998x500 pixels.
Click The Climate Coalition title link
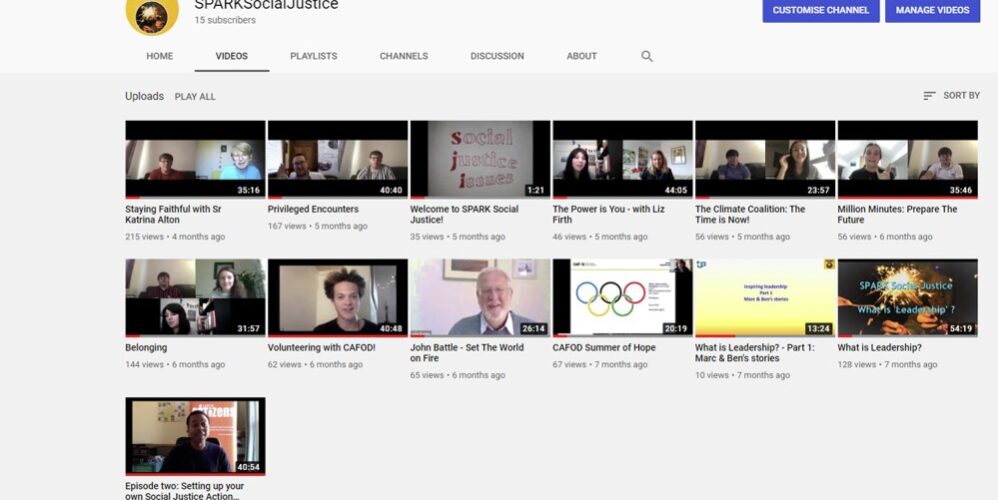(x=750, y=214)
